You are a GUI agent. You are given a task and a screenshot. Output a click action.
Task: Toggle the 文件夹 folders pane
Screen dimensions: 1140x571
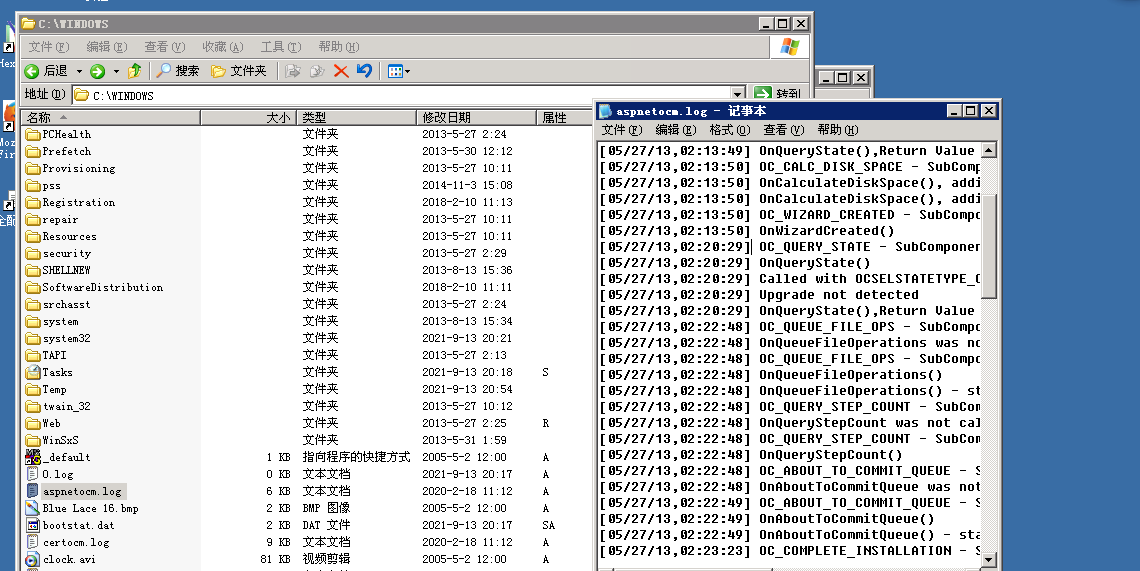click(x=239, y=71)
